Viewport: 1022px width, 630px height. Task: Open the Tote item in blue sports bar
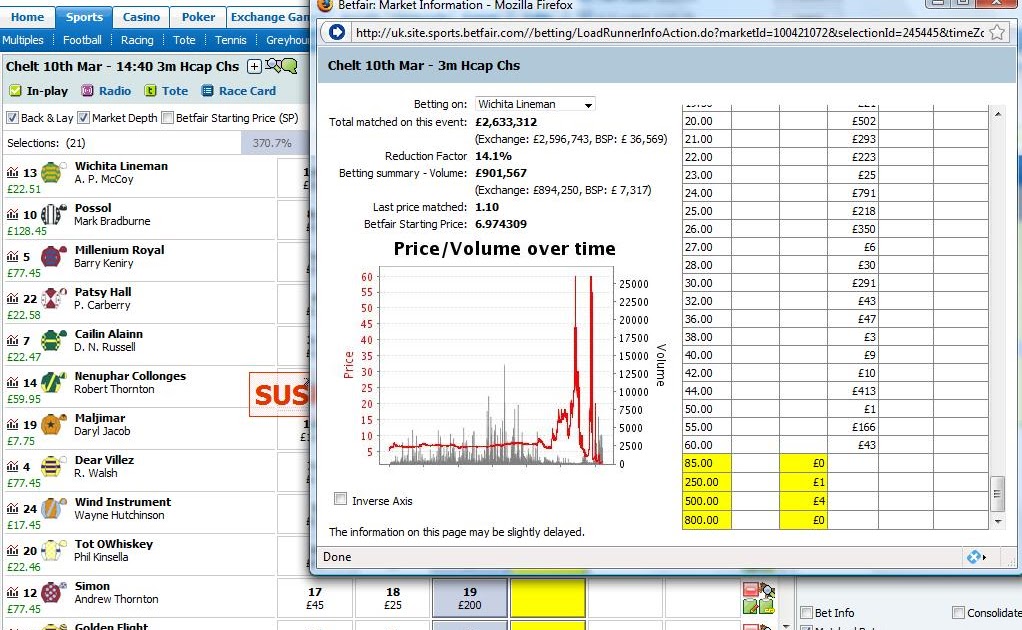pyautogui.click(x=184, y=40)
